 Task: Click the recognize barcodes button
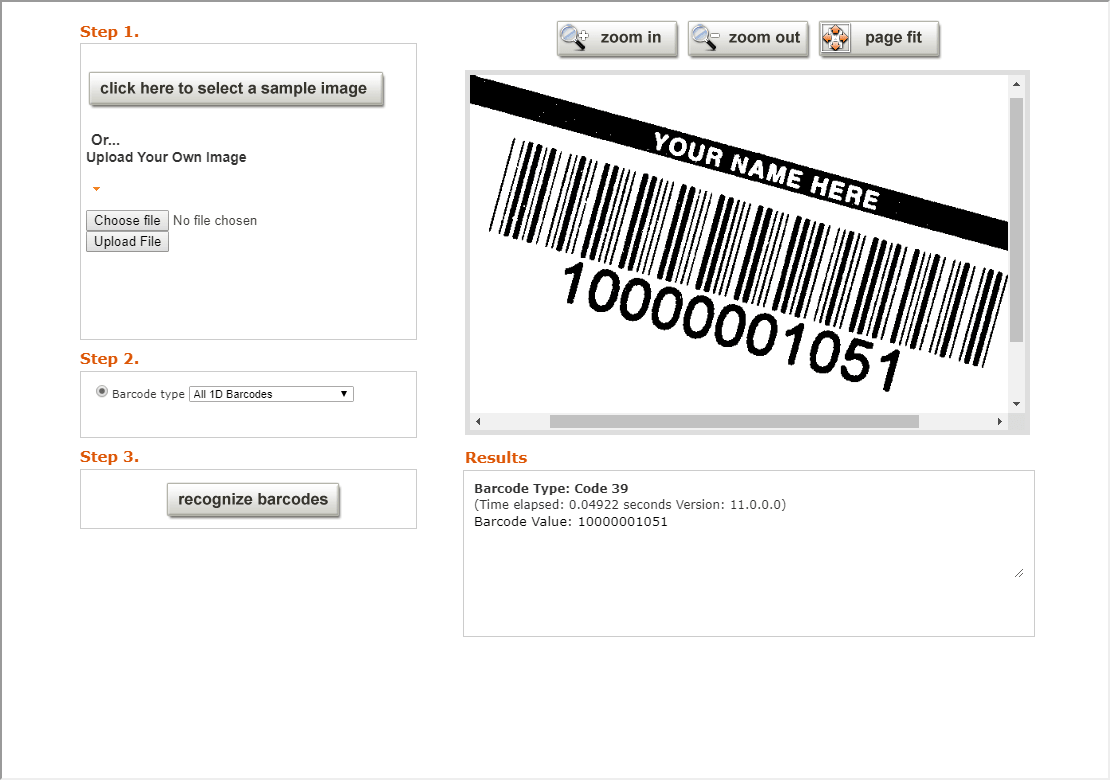[x=253, y=500]
